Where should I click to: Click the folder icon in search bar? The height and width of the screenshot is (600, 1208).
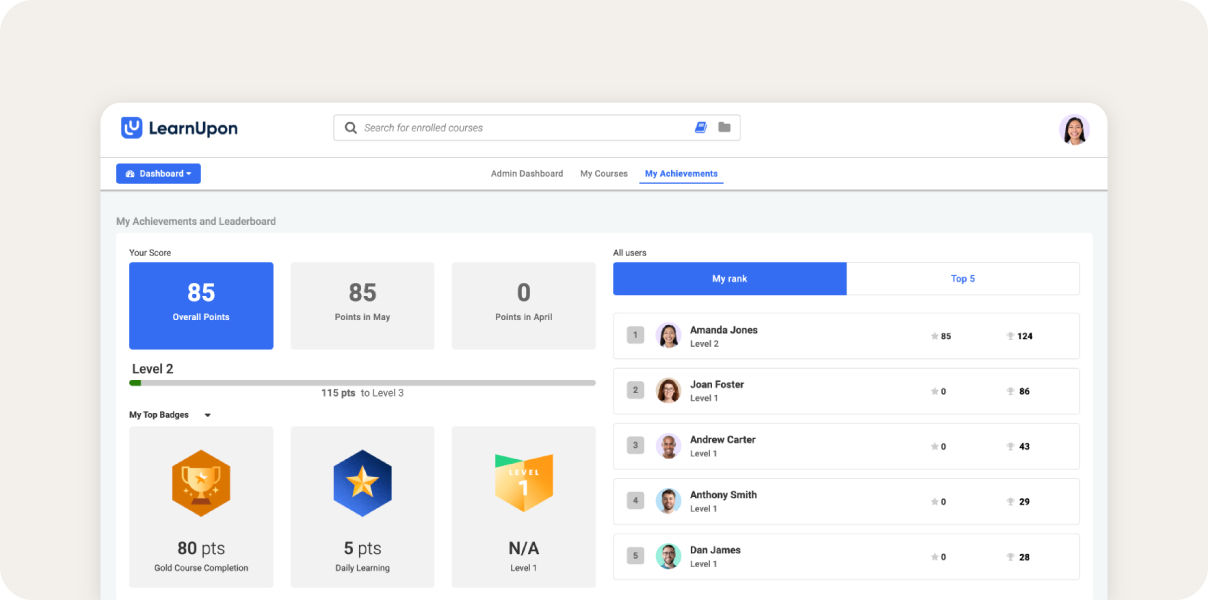click(724, 128)
